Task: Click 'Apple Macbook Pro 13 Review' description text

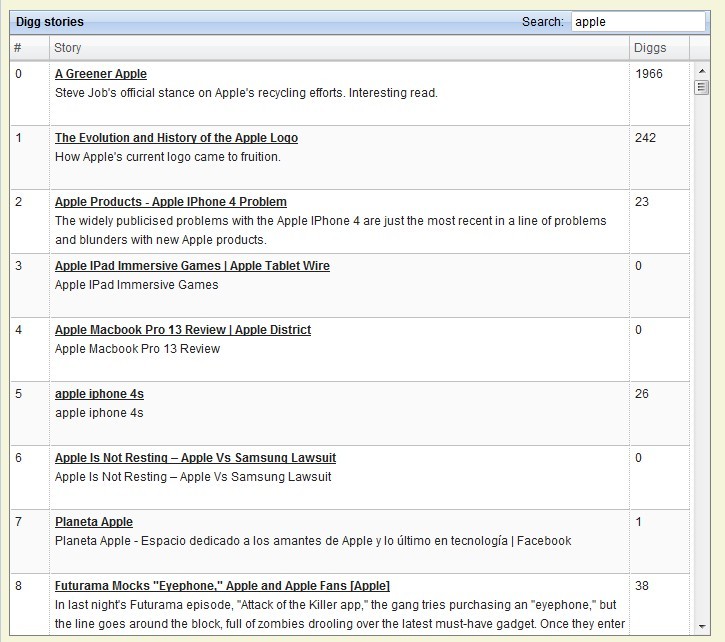Action: pyautogui.click(x=137, y=349)
